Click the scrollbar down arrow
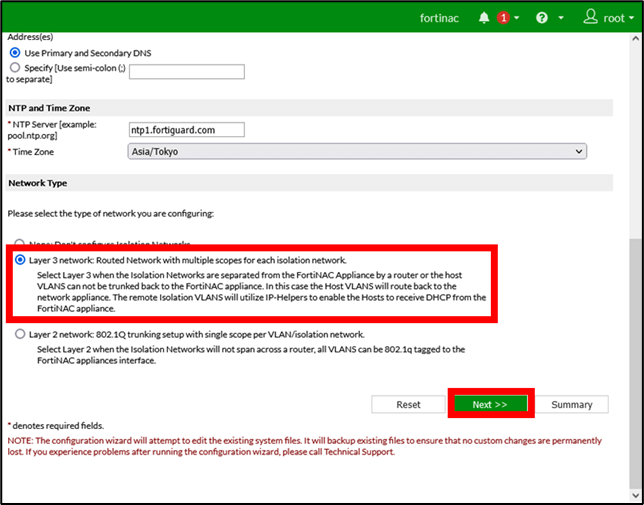The height and width of the screenshot is (505, 644). [x=635, y=494]
